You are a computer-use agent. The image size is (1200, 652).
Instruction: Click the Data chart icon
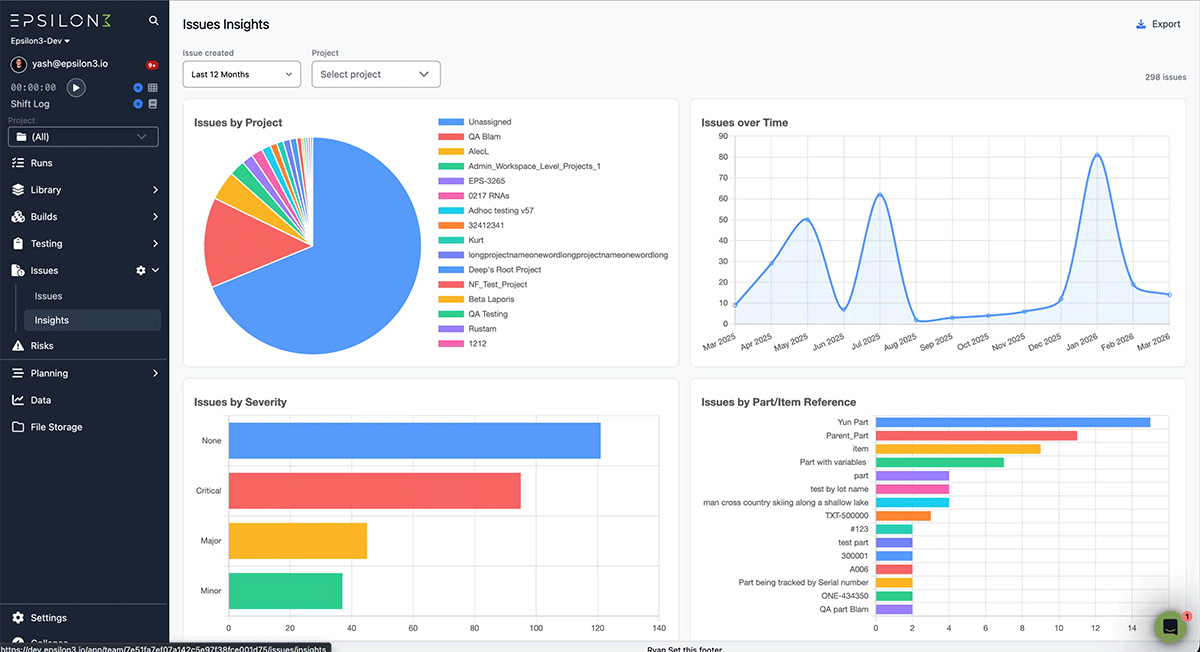(x=18, y=400)
